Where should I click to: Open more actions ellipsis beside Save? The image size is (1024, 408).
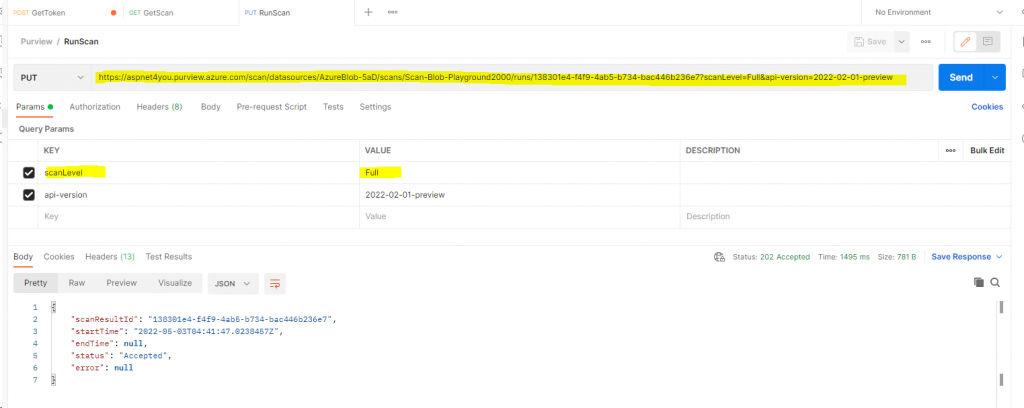[925, 41]
